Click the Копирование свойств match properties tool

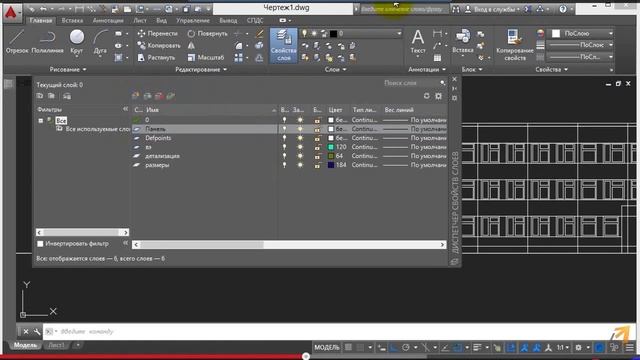(515, 45)
